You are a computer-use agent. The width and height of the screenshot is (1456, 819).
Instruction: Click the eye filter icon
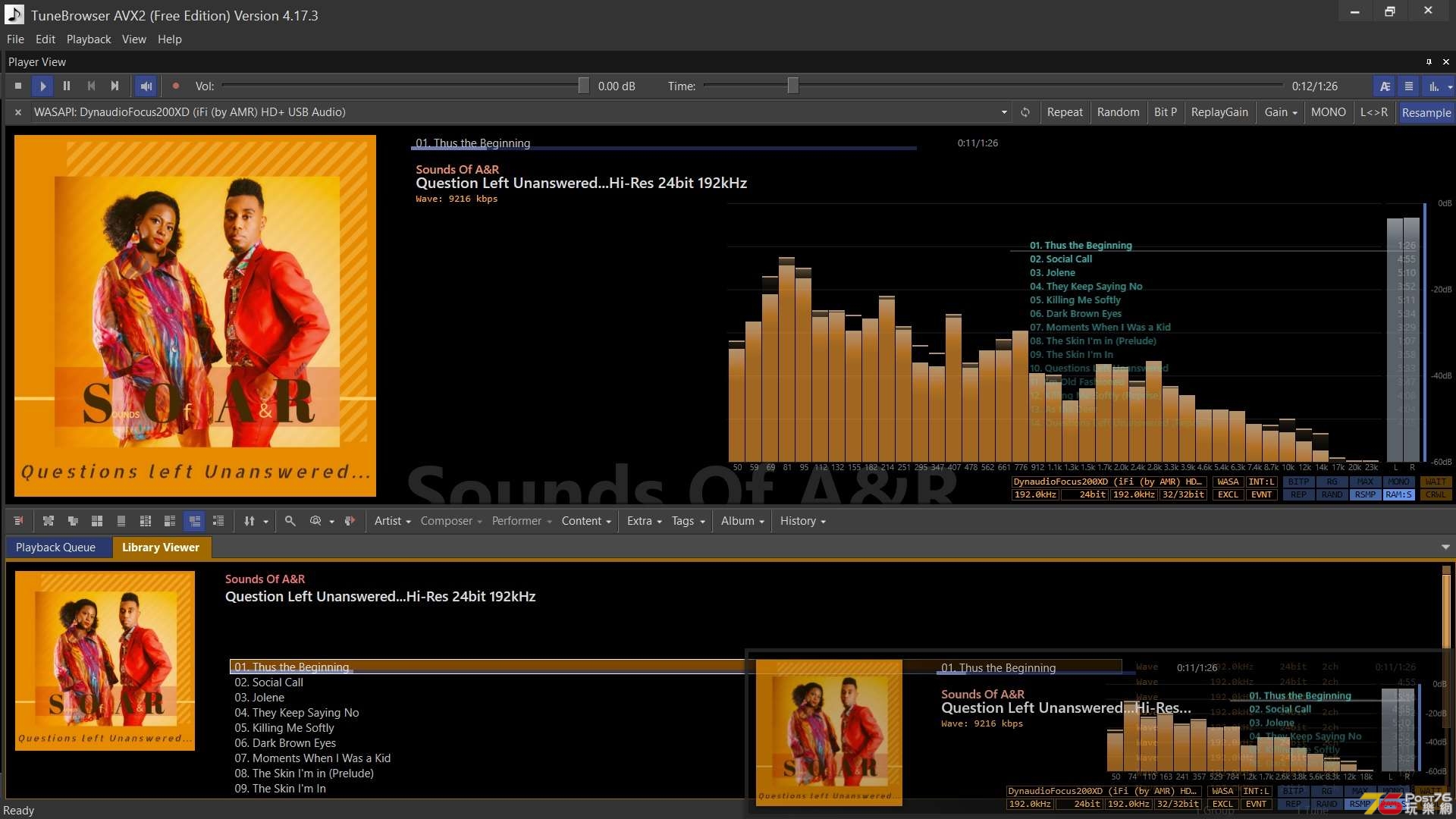click(x=315, y=521)
